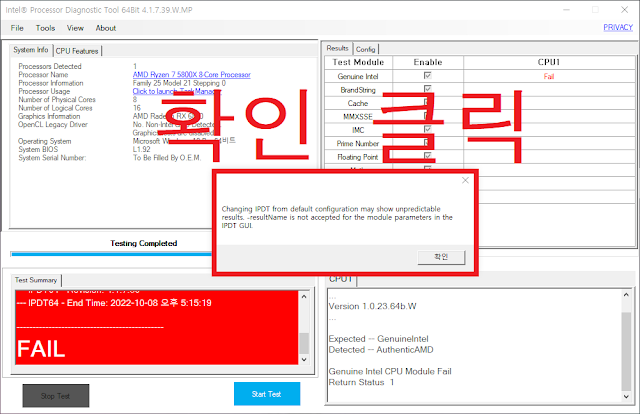This screenshot has height=414, width=640.
Task: Click 'Expected -- GenuineIntel' log line
Action: tap(378, 339)
